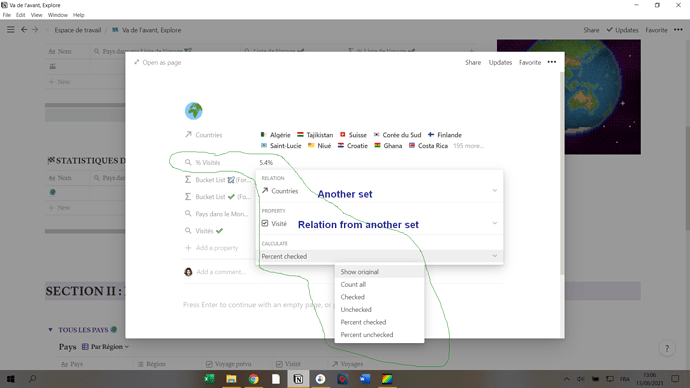The image size is (690, 388).
Task: Open Notion from the taskbar
Action: (298, 379)
